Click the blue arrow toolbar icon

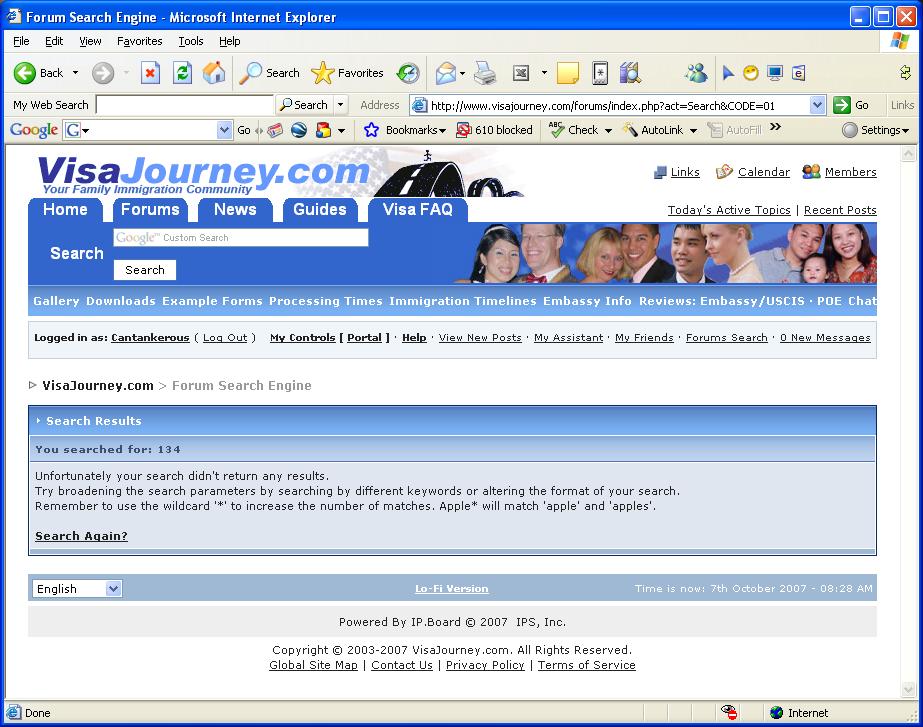pyautogui.click(x=728, y=73)
